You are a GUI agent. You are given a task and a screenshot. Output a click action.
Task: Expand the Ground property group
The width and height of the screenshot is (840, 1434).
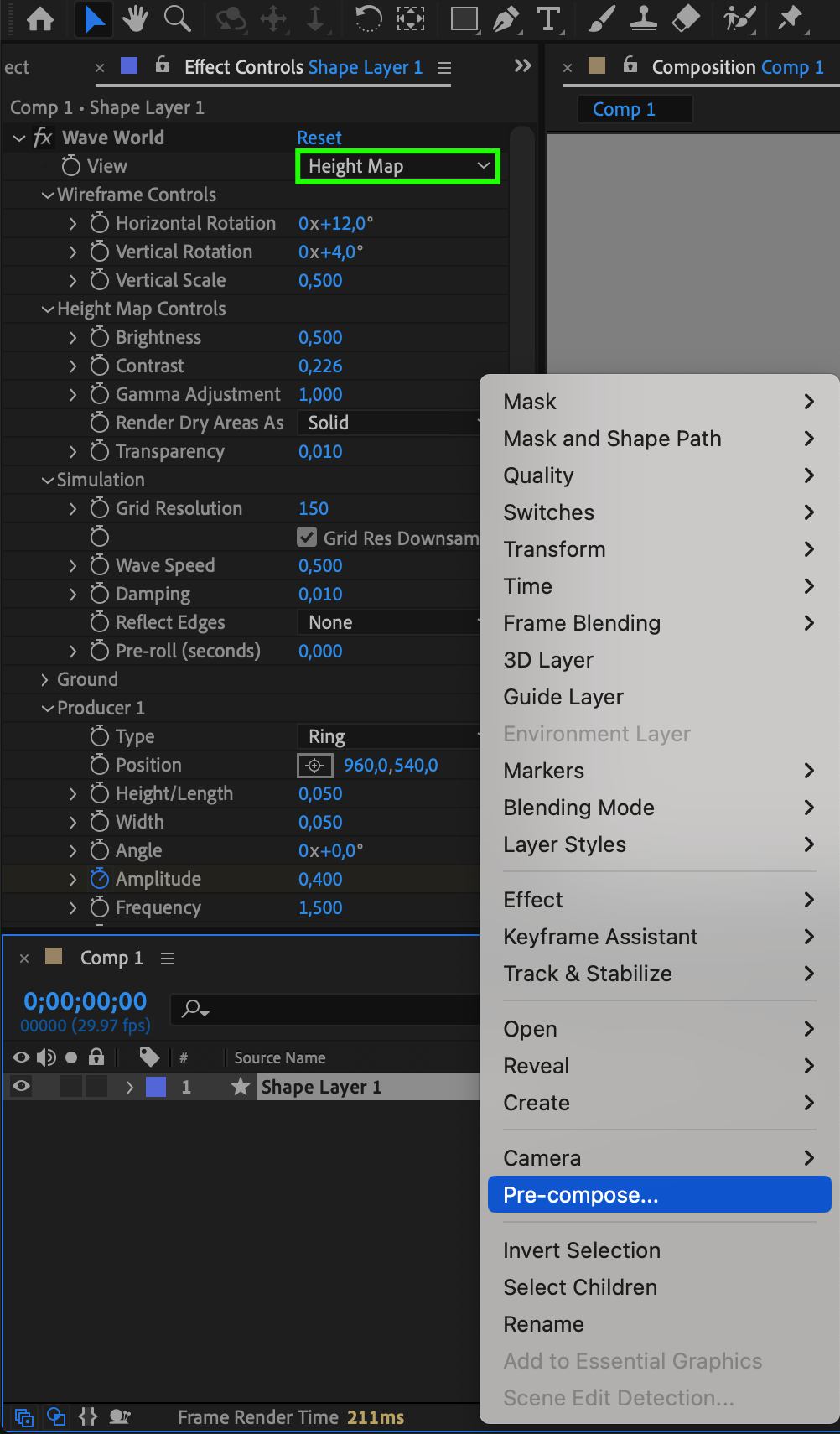(x=44, y=679)
